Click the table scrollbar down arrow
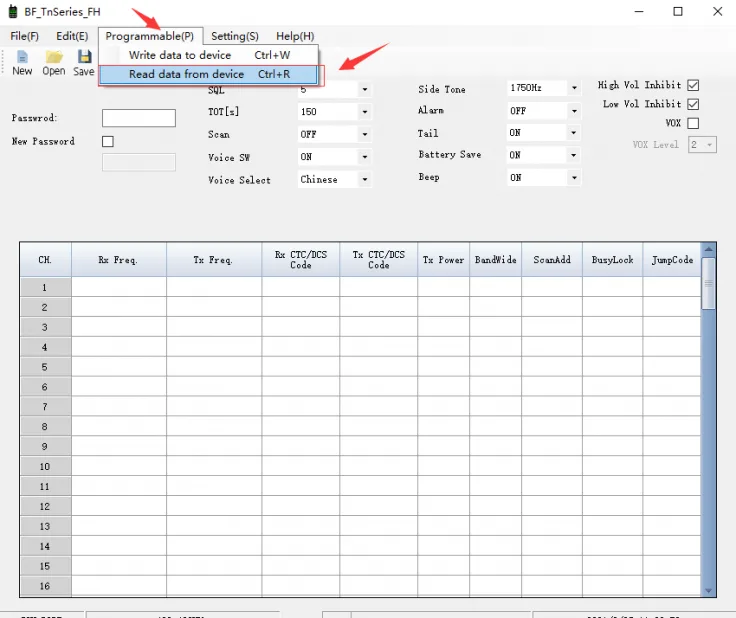The height and width of the screenshot is (618, 736). click(709, 590)
